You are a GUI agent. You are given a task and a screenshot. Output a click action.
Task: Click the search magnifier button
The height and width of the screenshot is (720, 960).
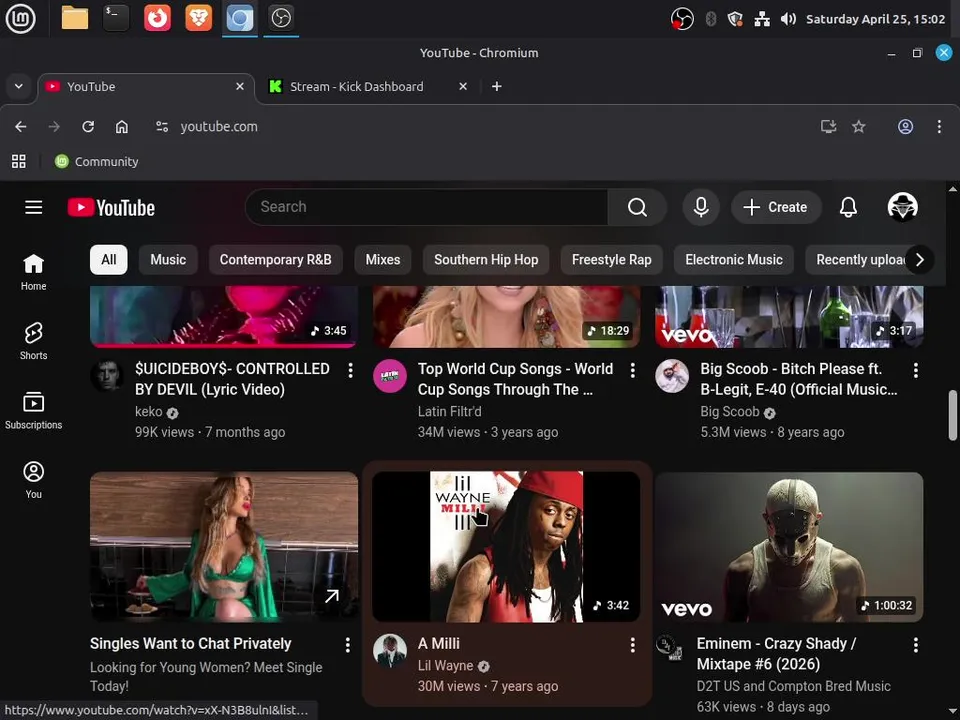(637, 207)
